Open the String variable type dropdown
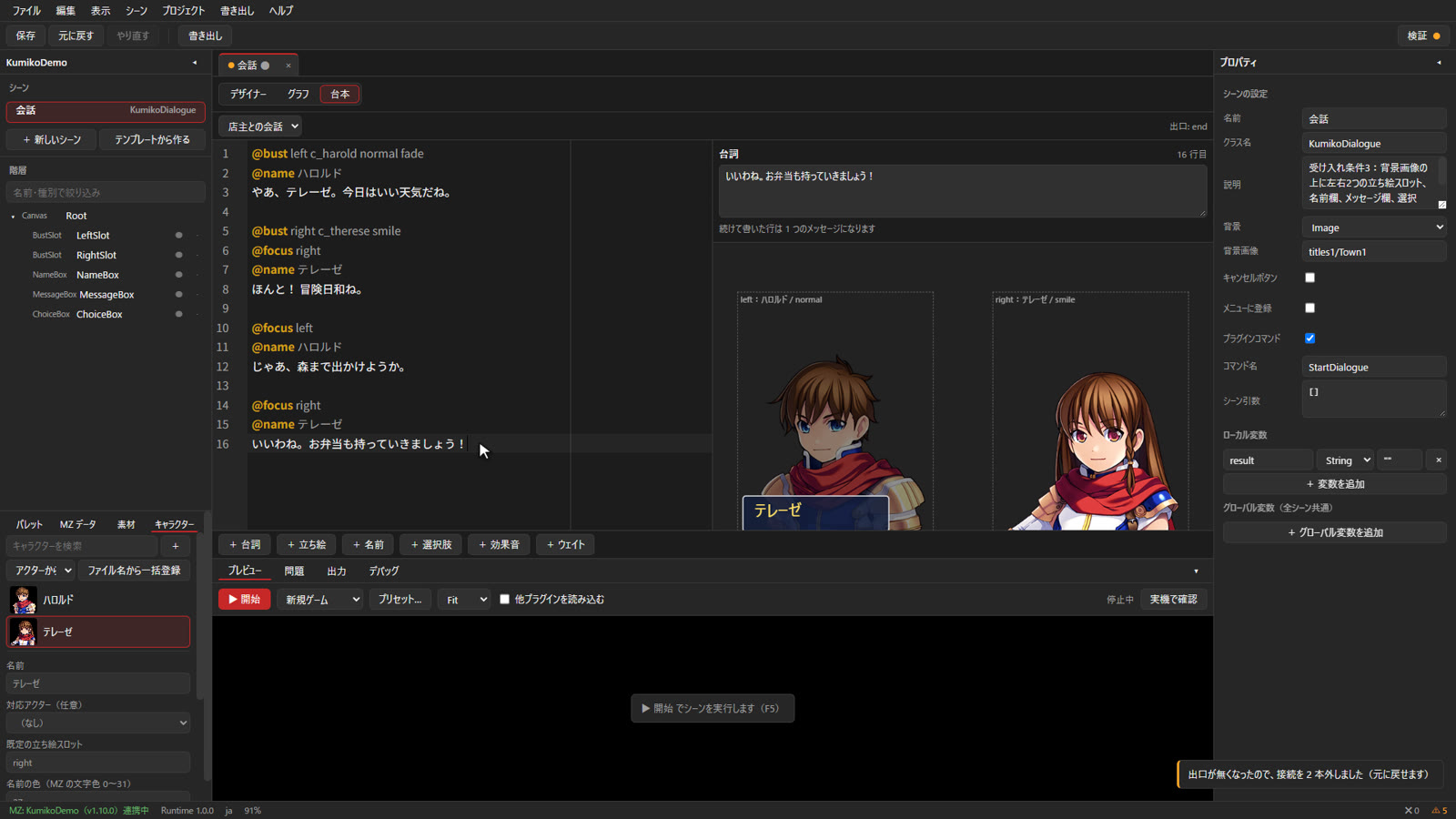Screen dimensions: 1456x819 click(x=1345, y=460)
